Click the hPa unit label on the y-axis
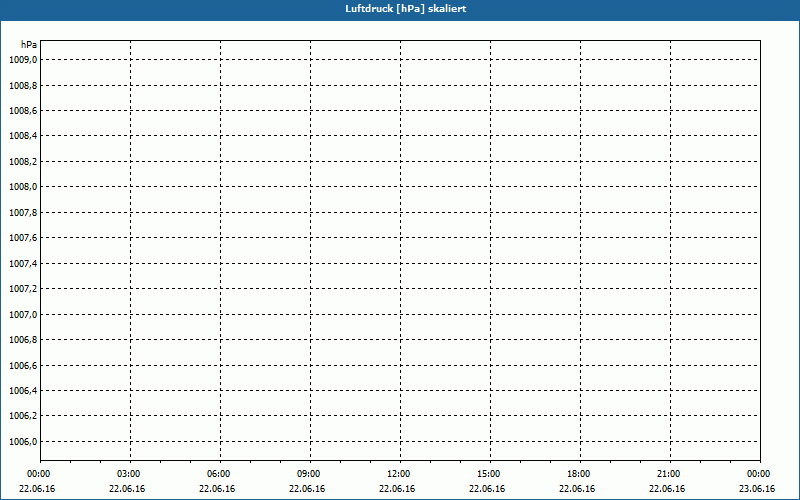This screenshot has height=500, width=800. (x=29, y=45)
